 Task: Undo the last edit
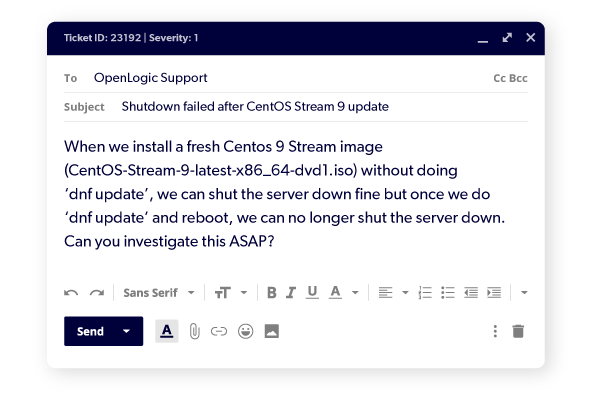point(71,293)
